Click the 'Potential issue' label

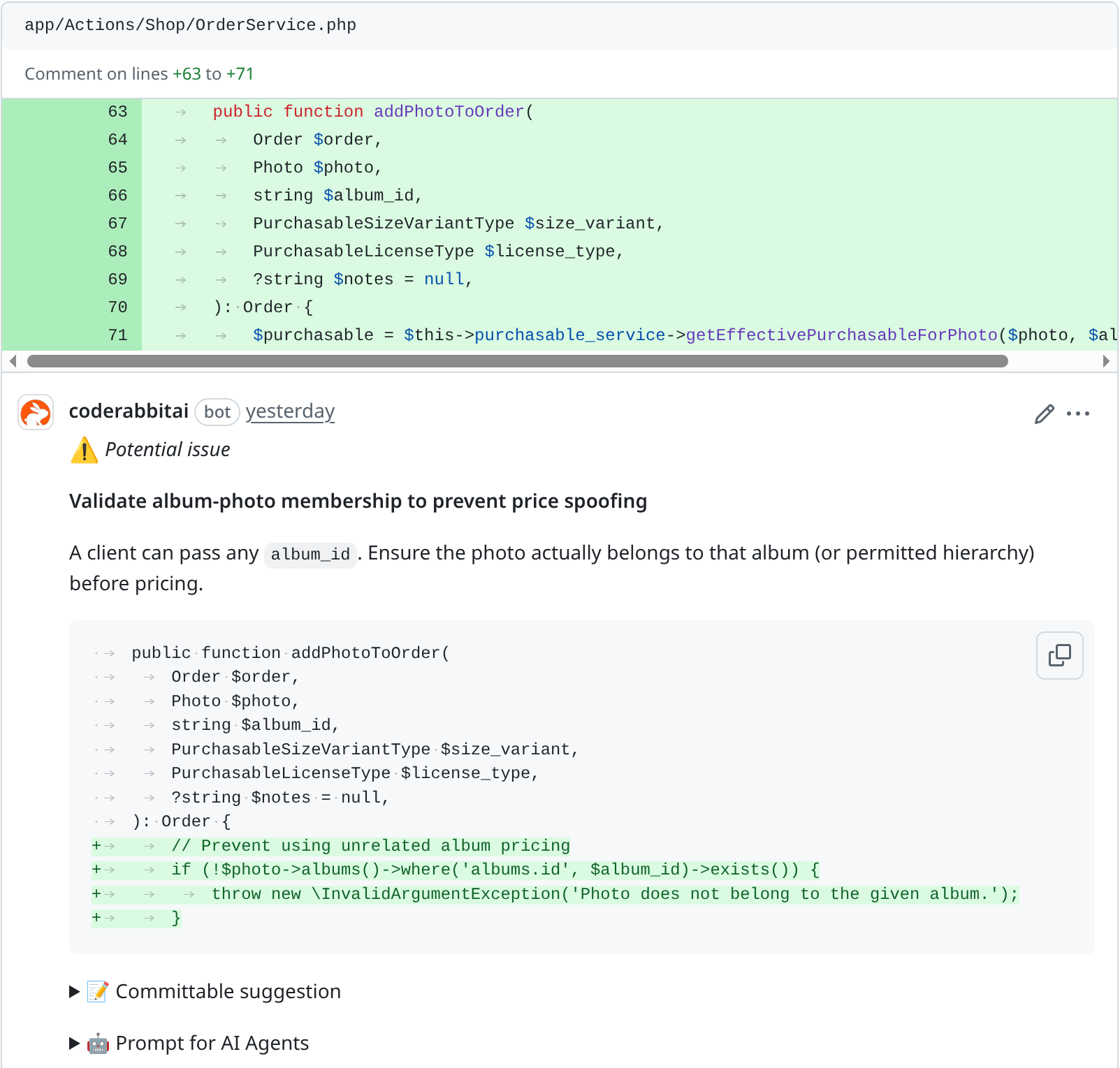click(168, 450)
